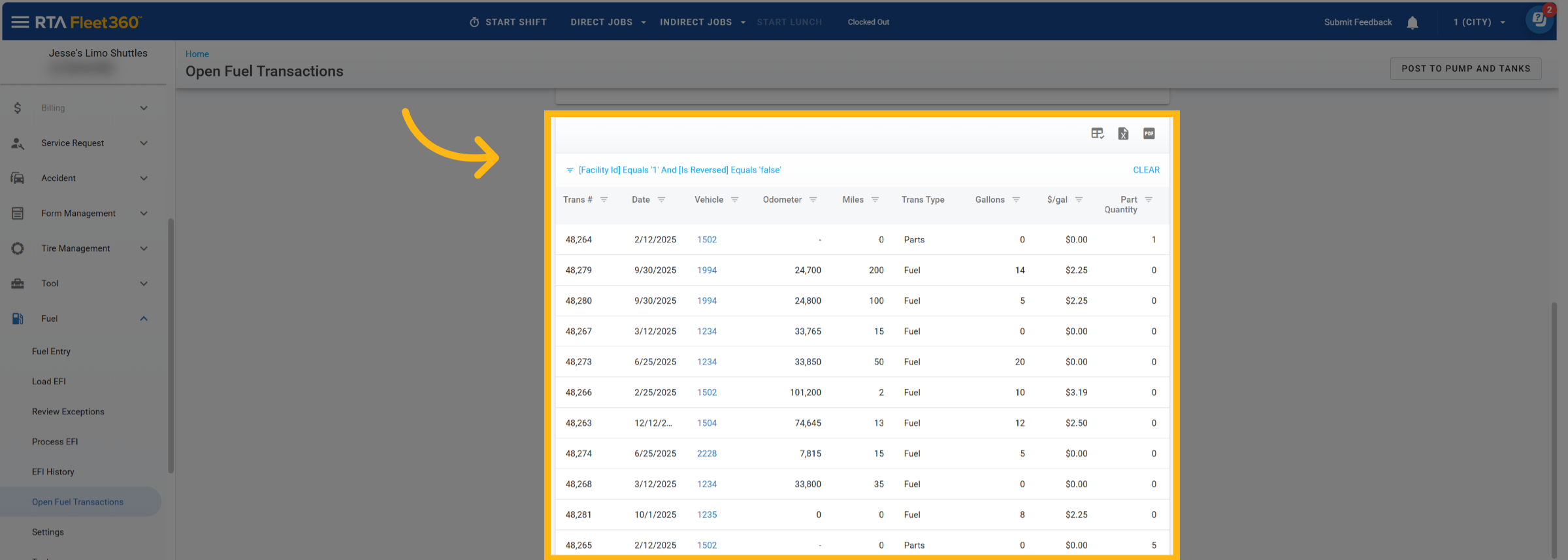The height and width of the screenshot is (560, 1568).
Task: Open the Indirect Jobs dropdown
Action: coord(702,22)
